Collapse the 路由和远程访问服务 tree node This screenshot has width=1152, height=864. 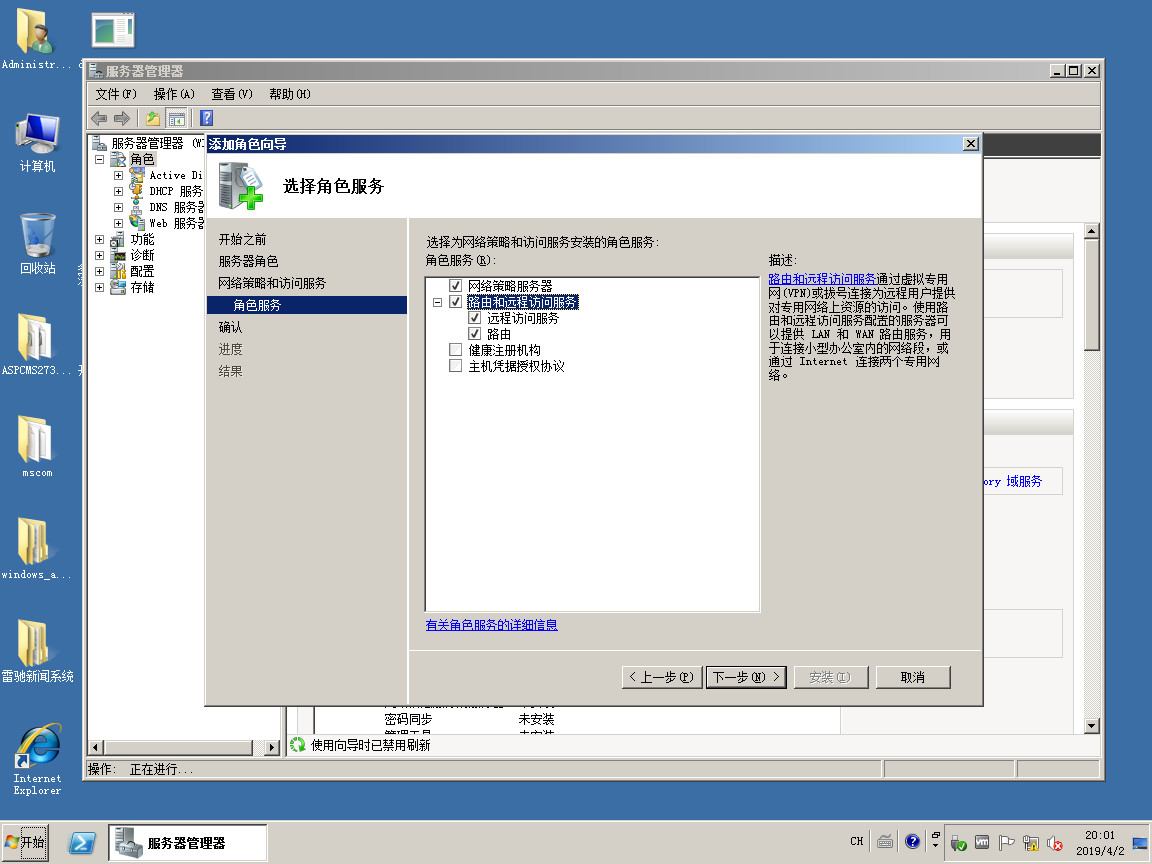coord(437,302)
